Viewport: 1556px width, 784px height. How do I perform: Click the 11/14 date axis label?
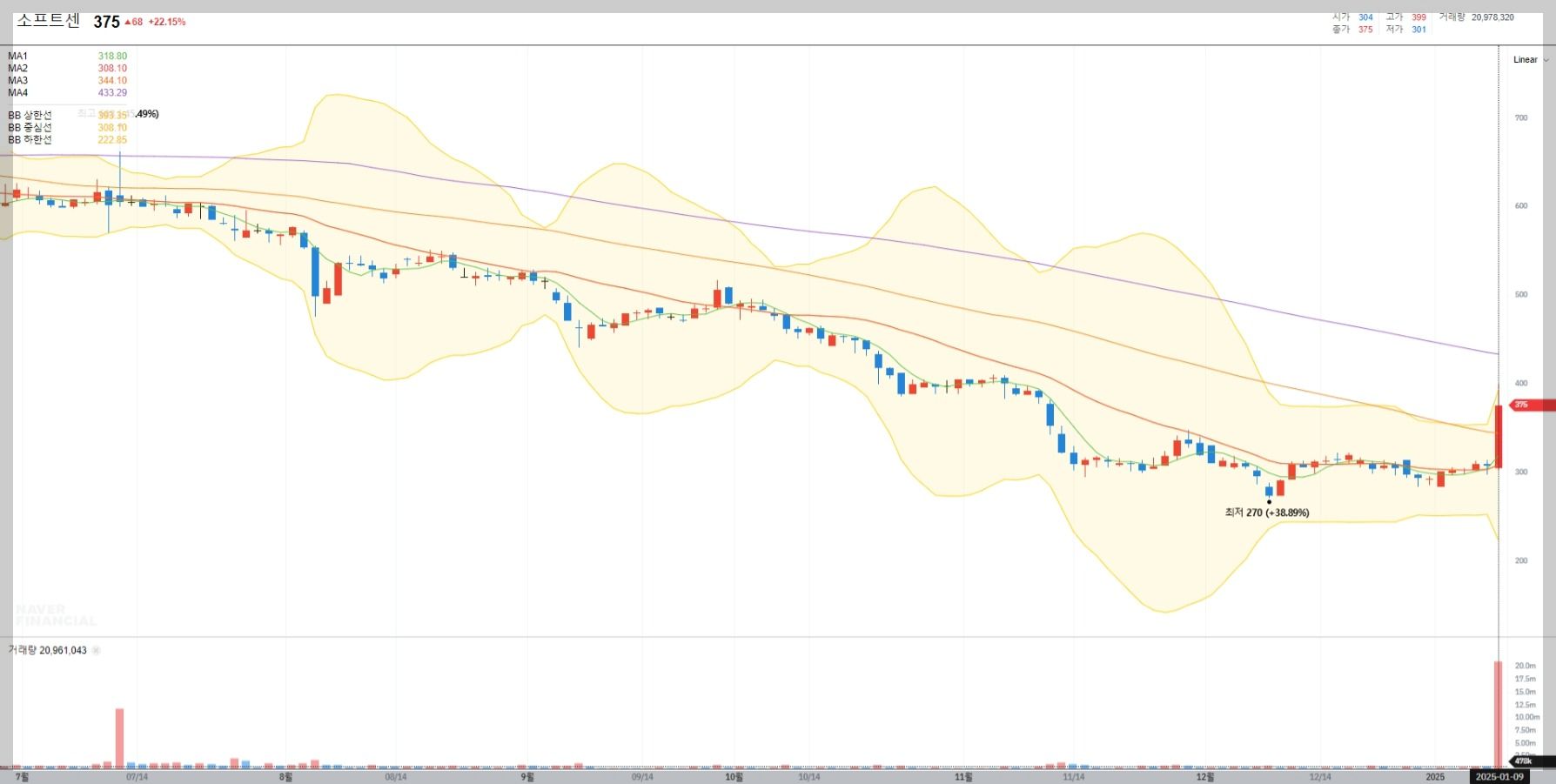pyautogui.click(x=1074, y=777)
